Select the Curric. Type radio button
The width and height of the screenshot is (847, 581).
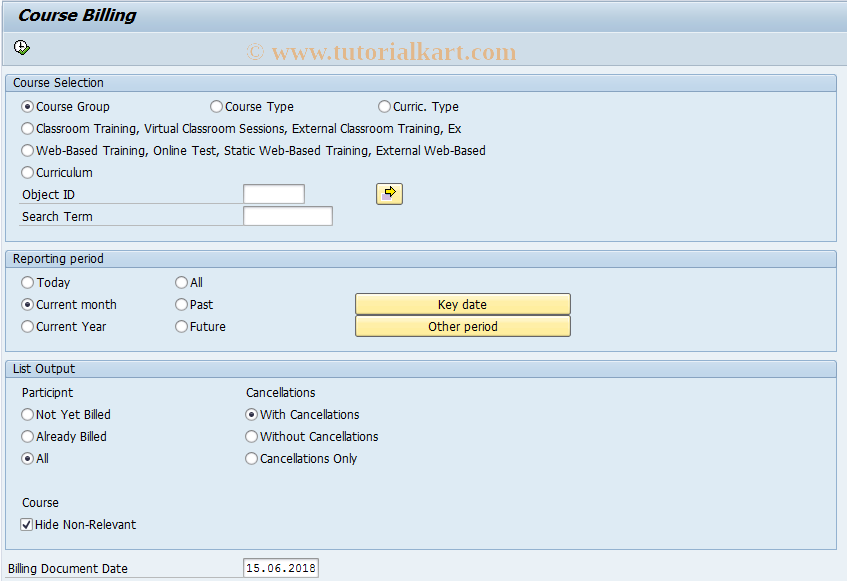[384, 106]
